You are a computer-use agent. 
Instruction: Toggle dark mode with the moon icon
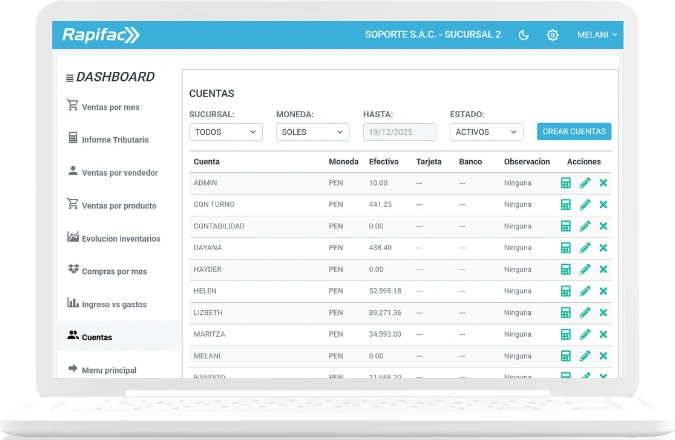[x=523, y=35]
